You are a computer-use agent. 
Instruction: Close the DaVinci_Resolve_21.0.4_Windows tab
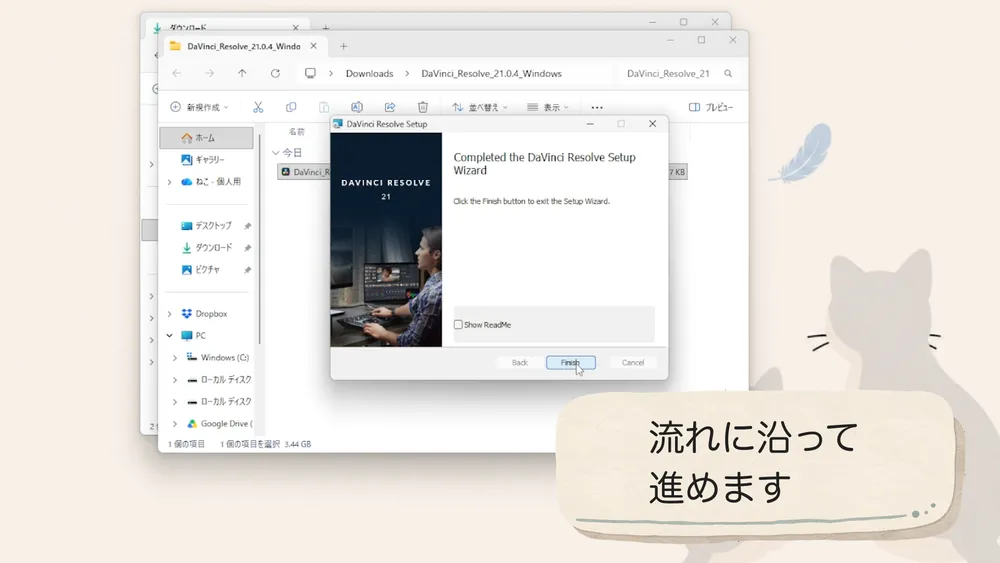tap(313, 46)
